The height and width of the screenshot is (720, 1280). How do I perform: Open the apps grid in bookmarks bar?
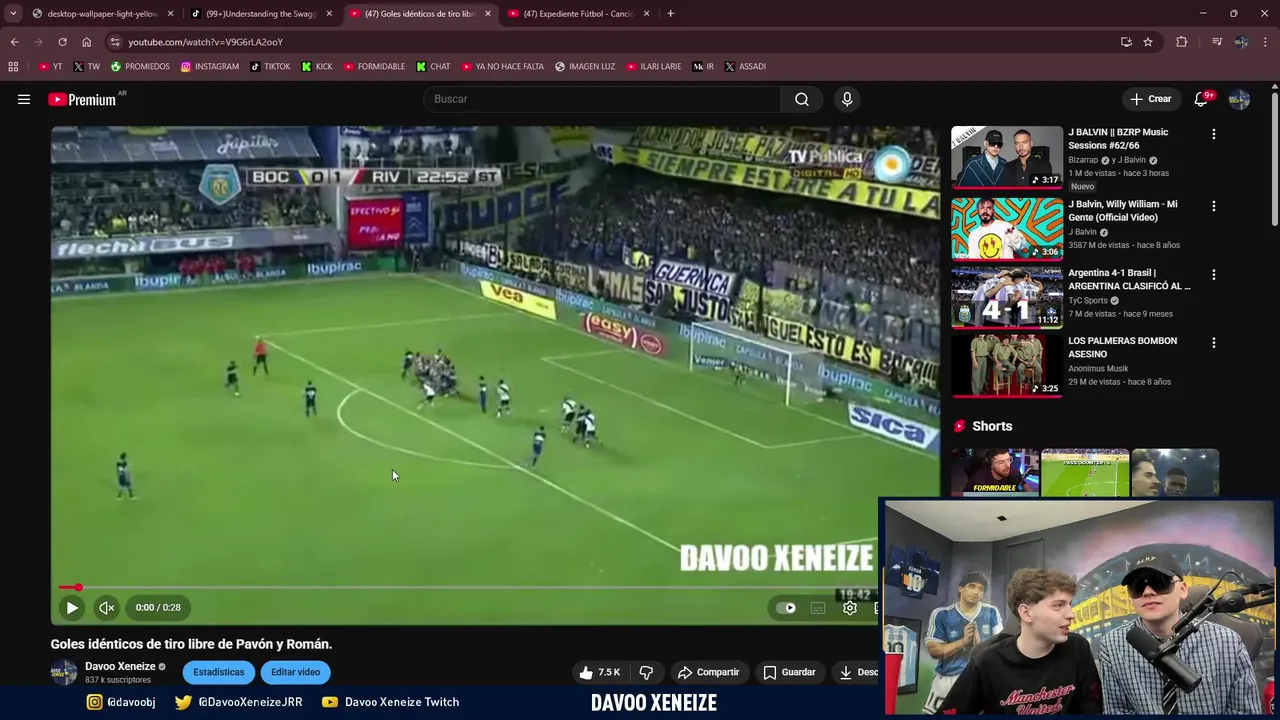(13, 66)
